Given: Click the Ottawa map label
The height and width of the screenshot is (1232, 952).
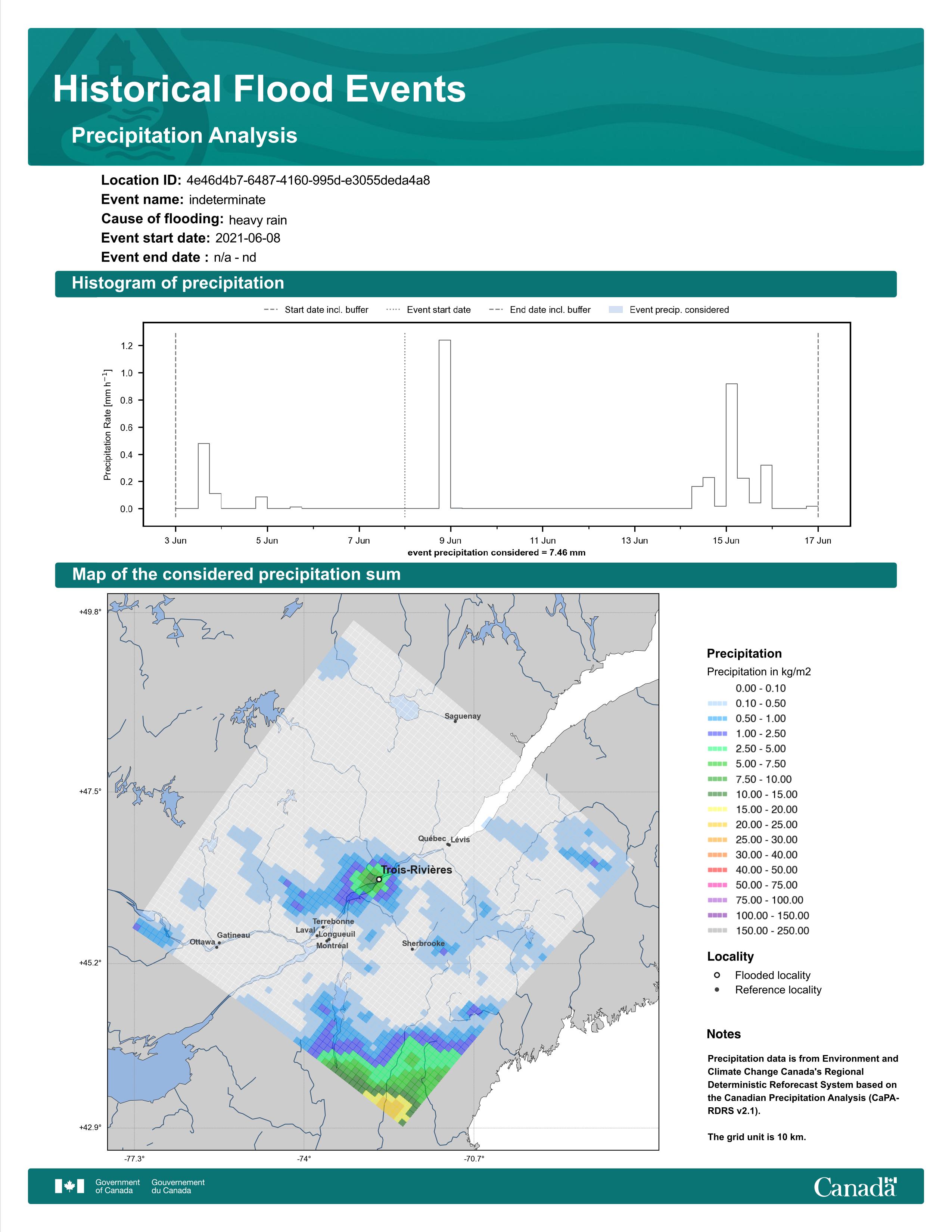Looking at the screenshot, I should (202, 942).
